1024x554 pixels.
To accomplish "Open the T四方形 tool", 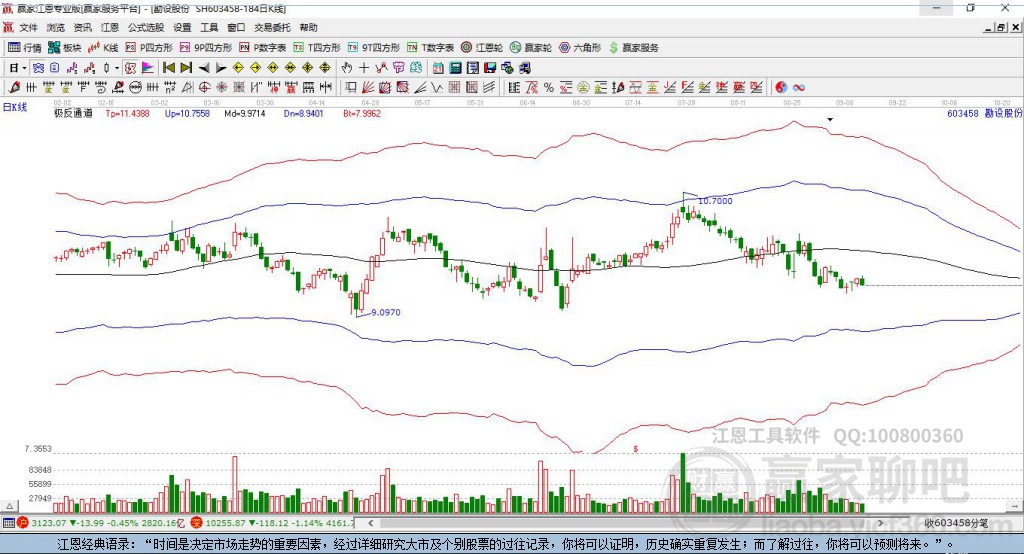I will tap(317, 48).
